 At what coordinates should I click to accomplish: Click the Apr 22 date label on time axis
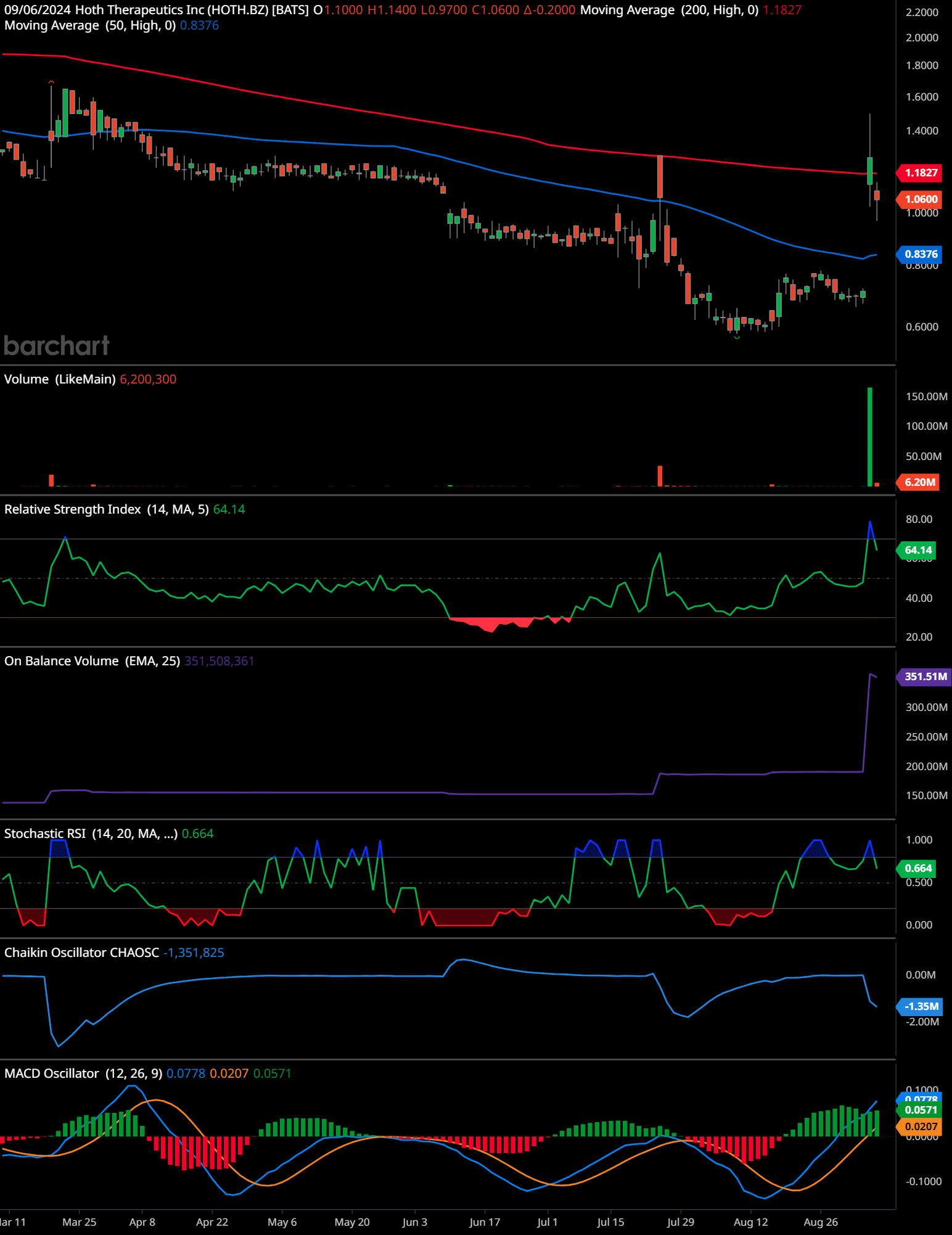pos(212,1222)
